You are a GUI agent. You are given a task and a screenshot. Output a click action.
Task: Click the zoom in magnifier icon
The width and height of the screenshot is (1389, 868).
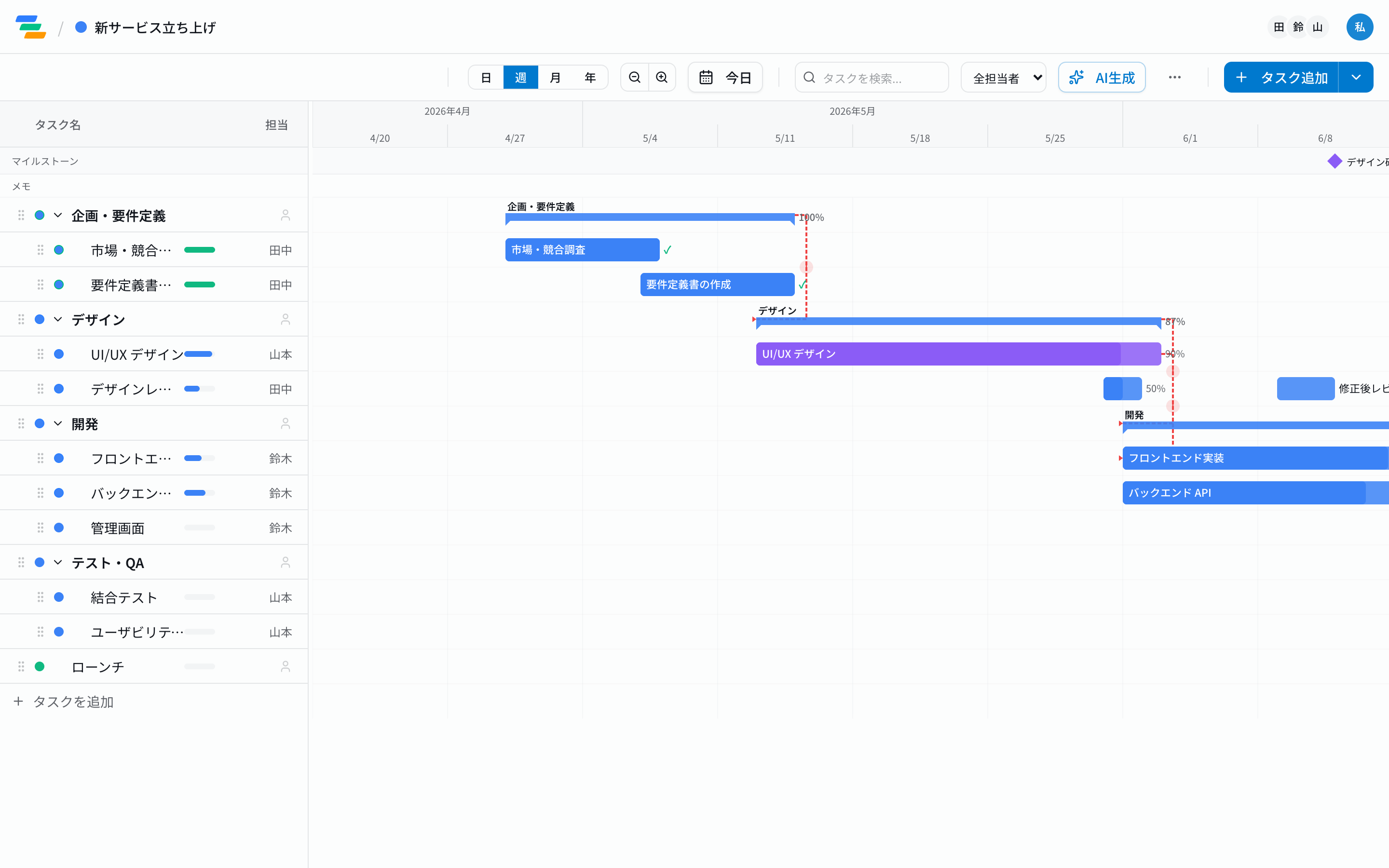tap(662, 78)
